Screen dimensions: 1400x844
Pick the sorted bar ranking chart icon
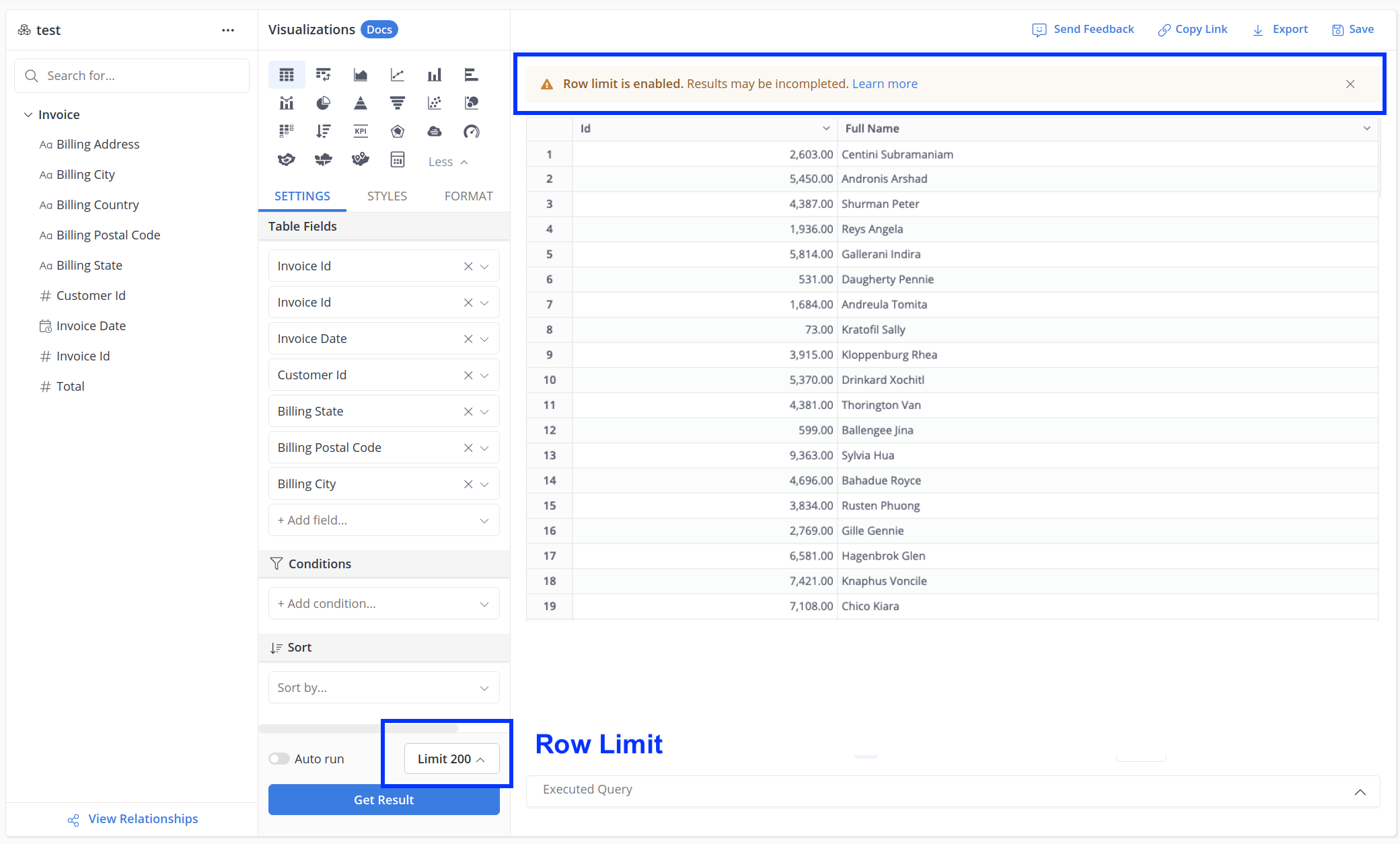(x=324, y=131)
